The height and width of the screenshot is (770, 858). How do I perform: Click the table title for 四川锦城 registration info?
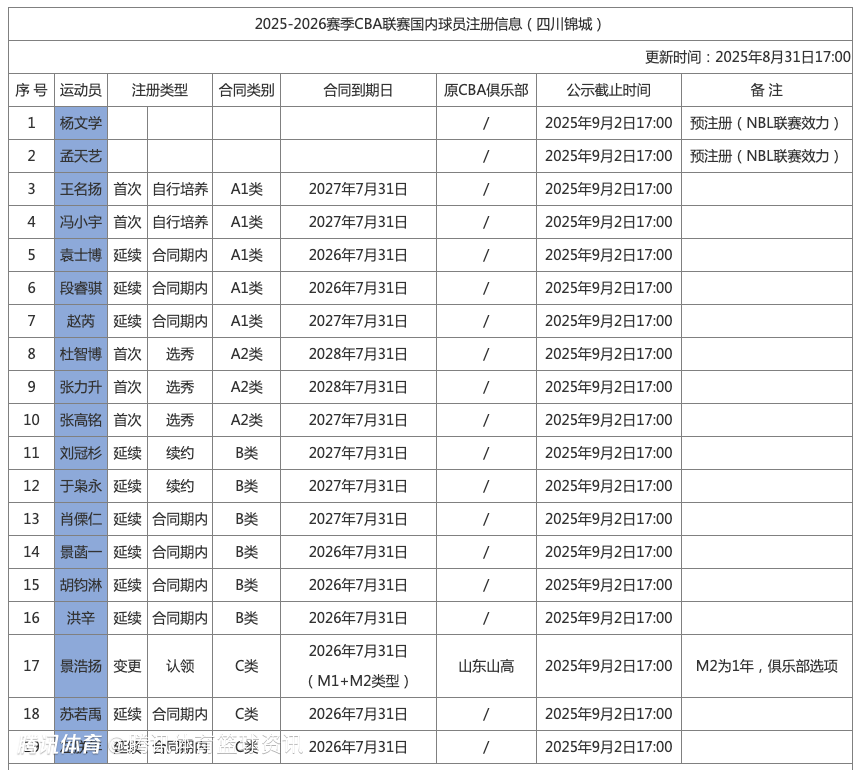(429, 24)
